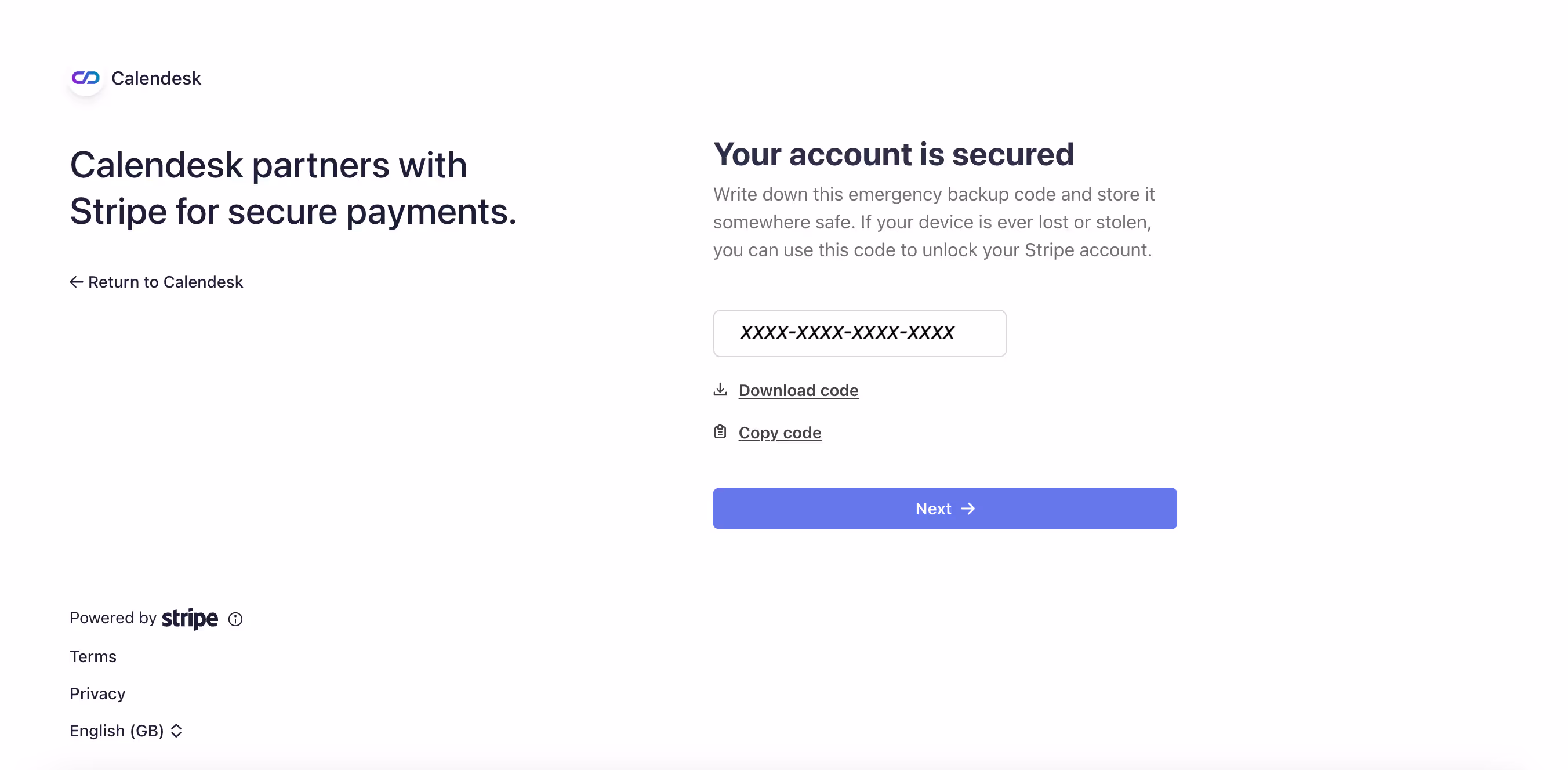Click the up-down chevron beside English (GB)
This screenshot has height=770, width=1568.
pos(176,731)
